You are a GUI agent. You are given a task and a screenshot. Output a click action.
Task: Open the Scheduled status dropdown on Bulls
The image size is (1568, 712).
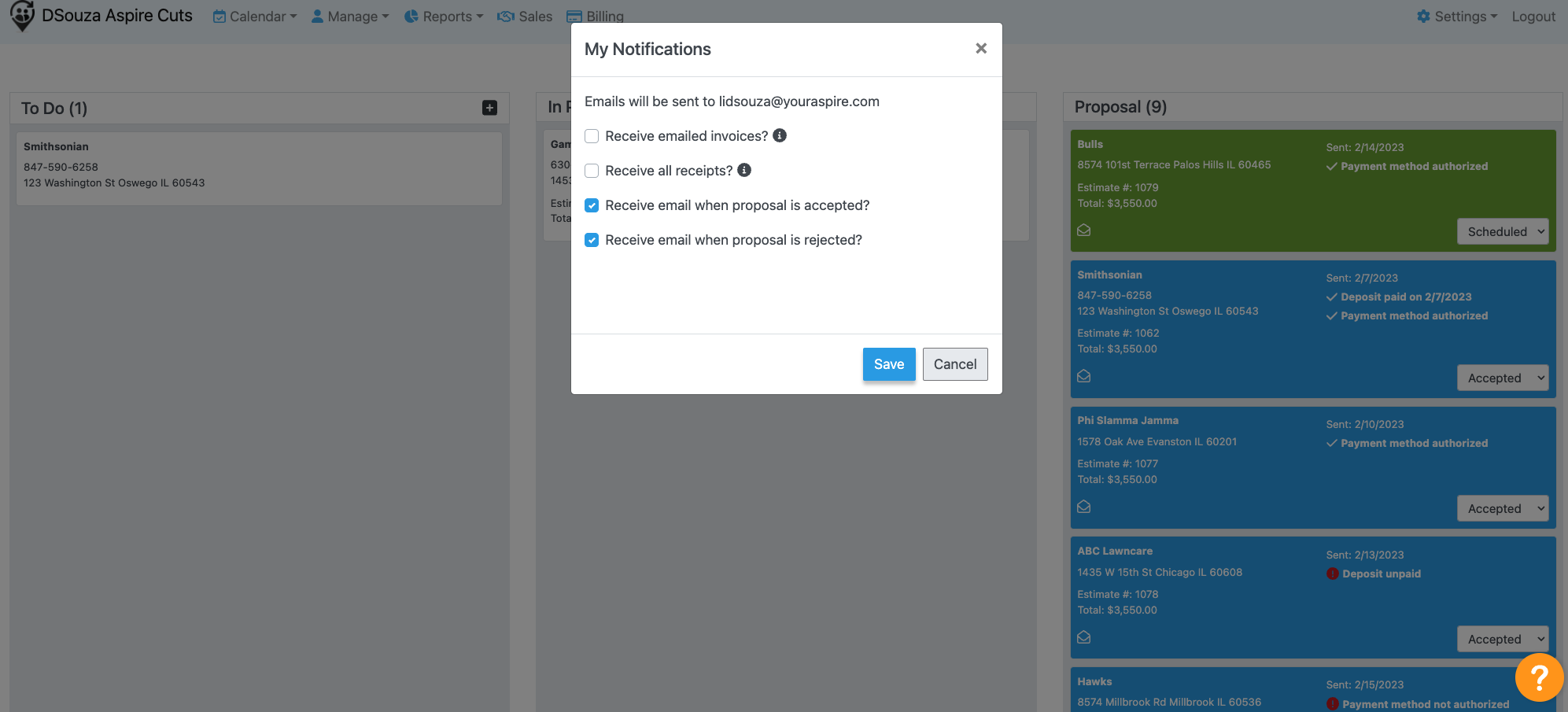coord(1502,231)
